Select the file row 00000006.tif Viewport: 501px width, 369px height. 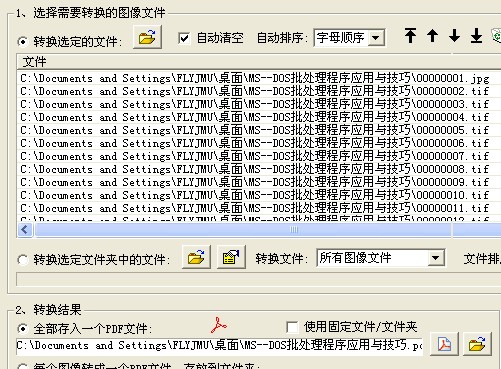click(259, 143)
